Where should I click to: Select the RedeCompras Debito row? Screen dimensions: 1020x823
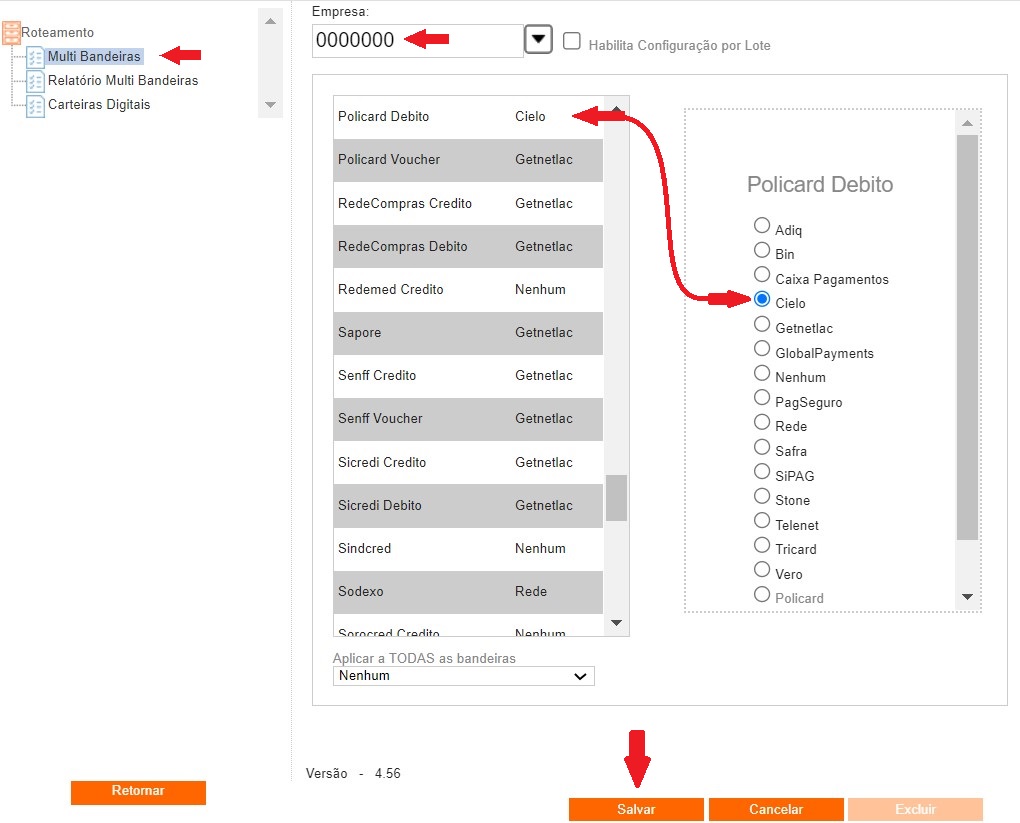point(468,247)
